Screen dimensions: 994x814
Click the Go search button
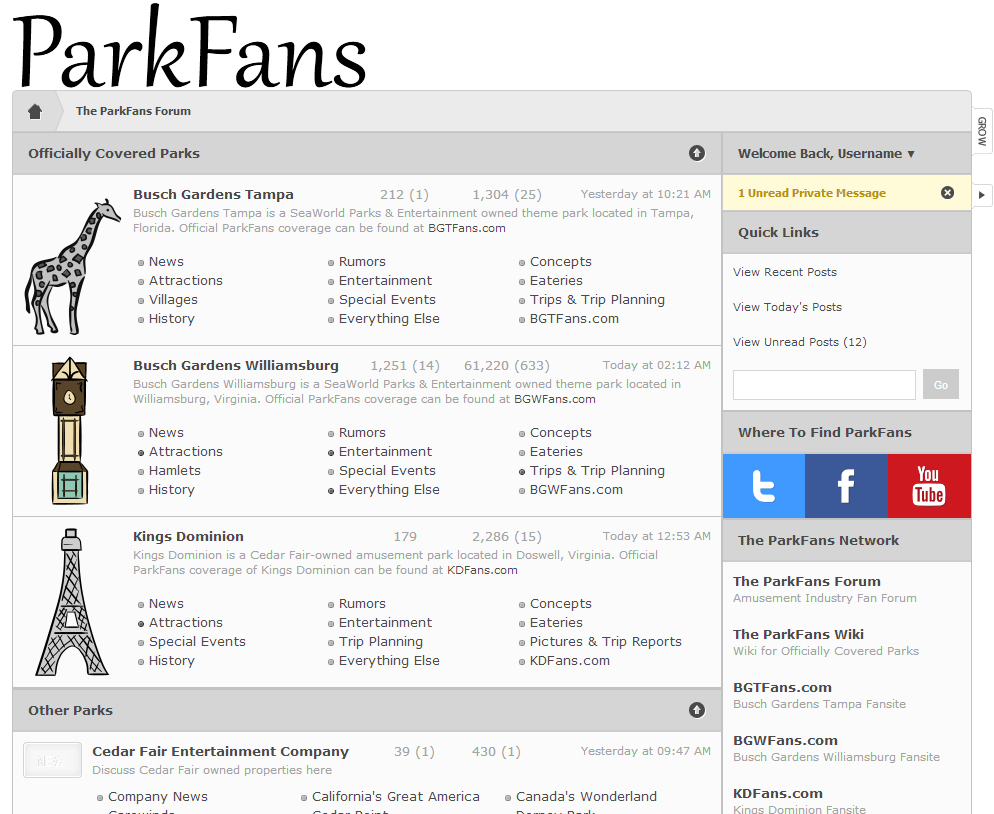pyautogui.click(x=940, y=385)
